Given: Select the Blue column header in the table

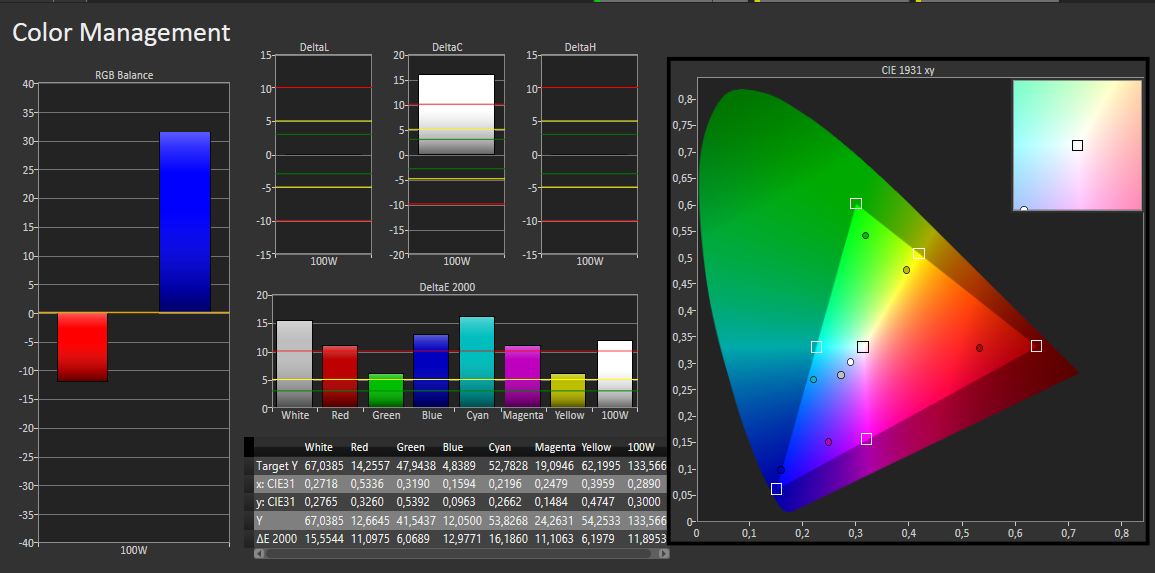Looking at the screenshot, I should pyautogui.click(x=453, y=447).
